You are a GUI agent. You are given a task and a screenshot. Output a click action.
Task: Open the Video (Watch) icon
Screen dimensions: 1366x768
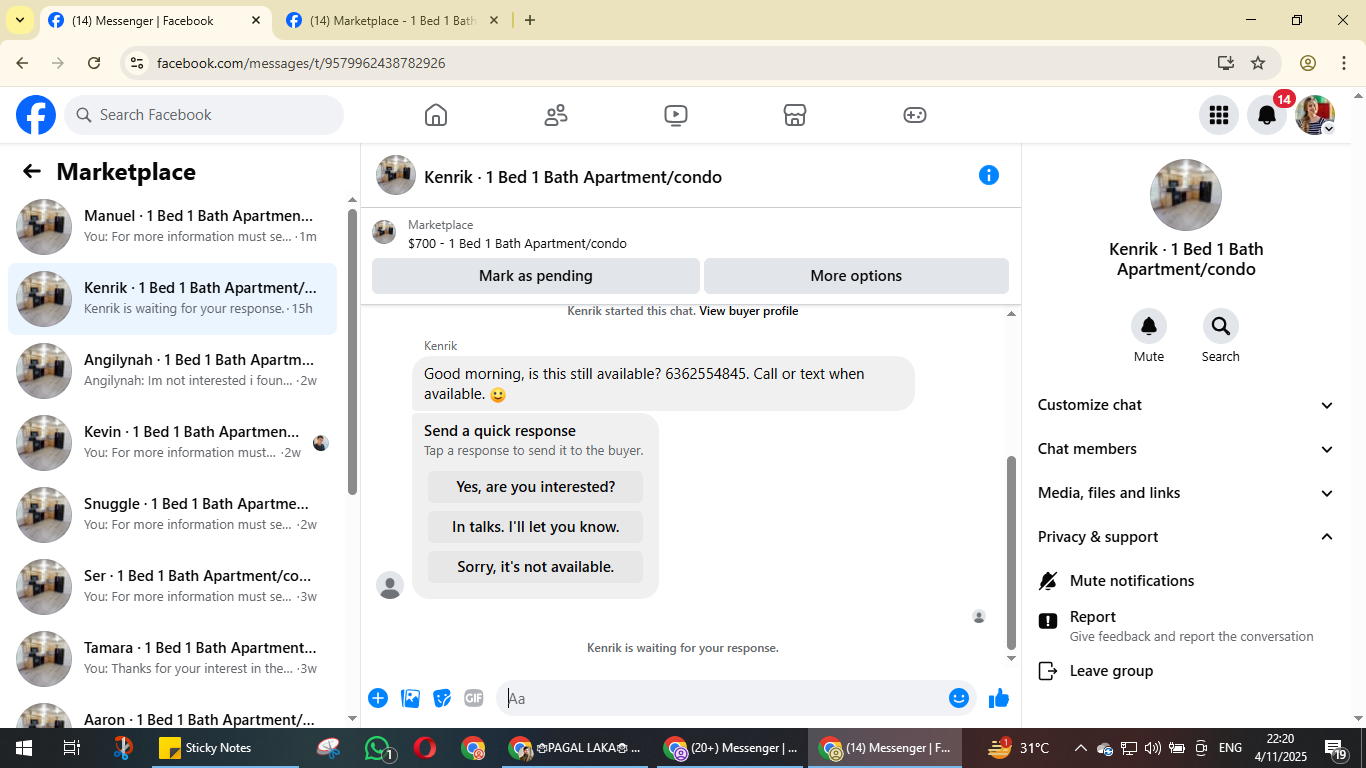pyautogui.click(x=676, y=115)
